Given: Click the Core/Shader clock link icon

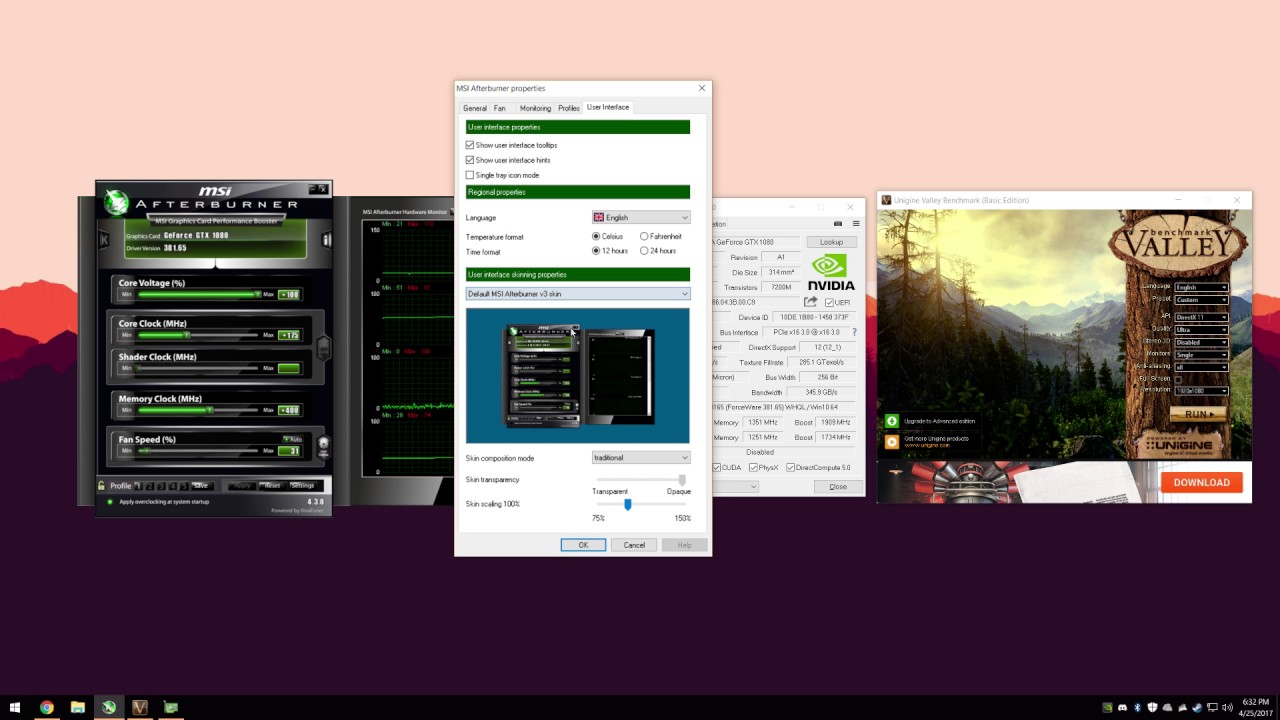Looking at the screenshot, I should [x=323, y=348].
